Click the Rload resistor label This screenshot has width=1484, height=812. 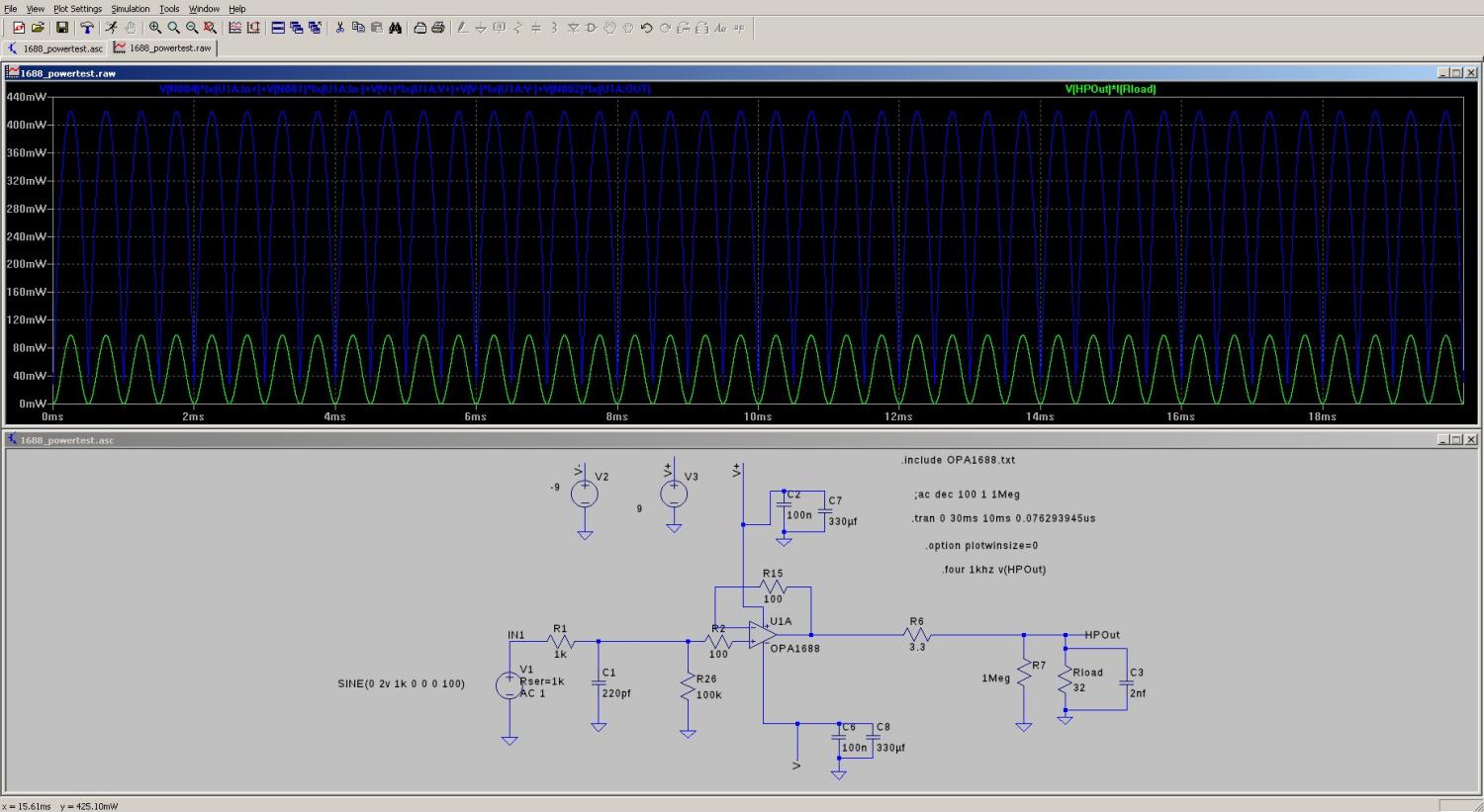click(1087, 673)
